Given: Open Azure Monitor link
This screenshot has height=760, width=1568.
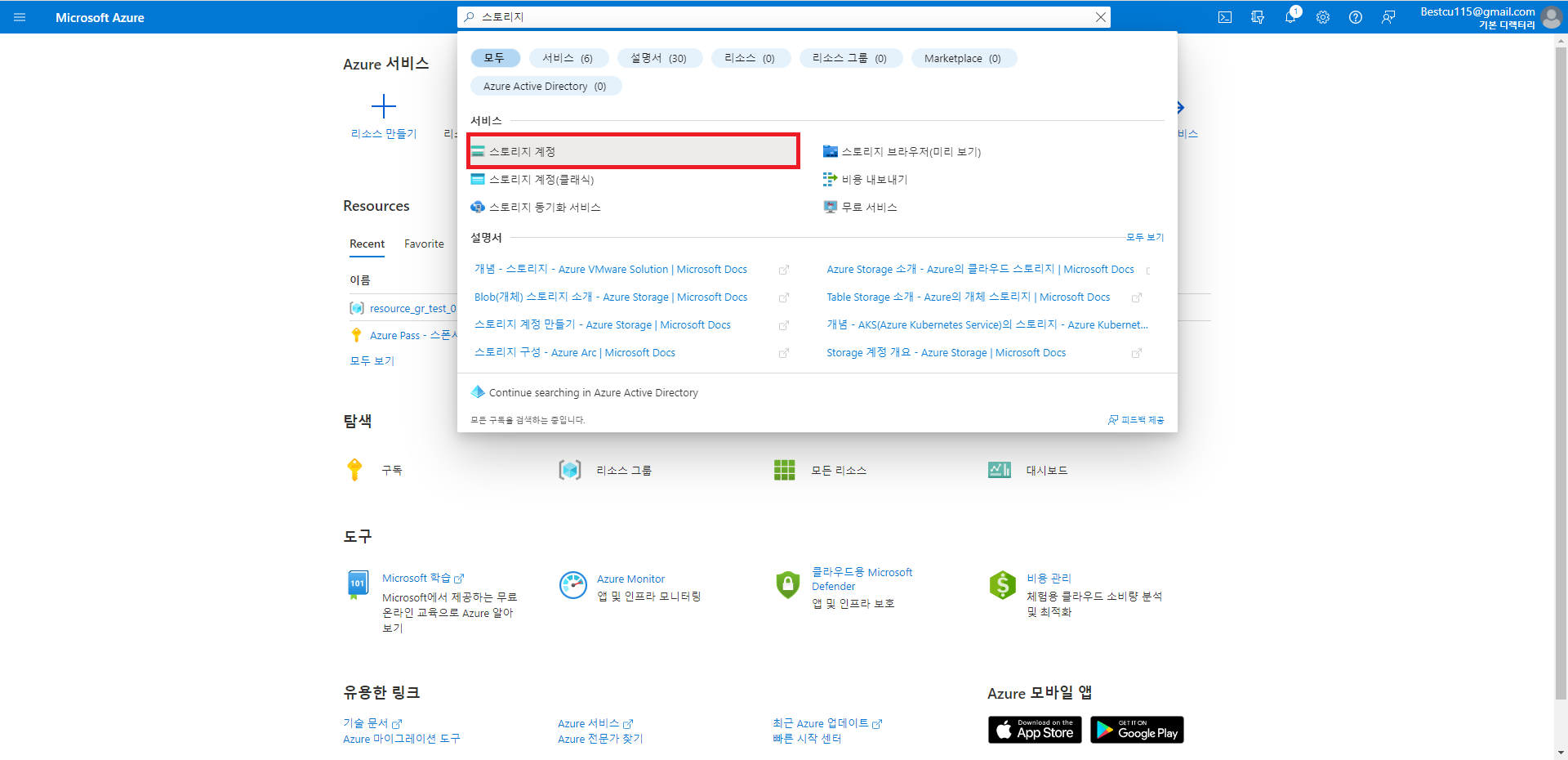Looking at the screenshot, I should [x=630, y=579].
